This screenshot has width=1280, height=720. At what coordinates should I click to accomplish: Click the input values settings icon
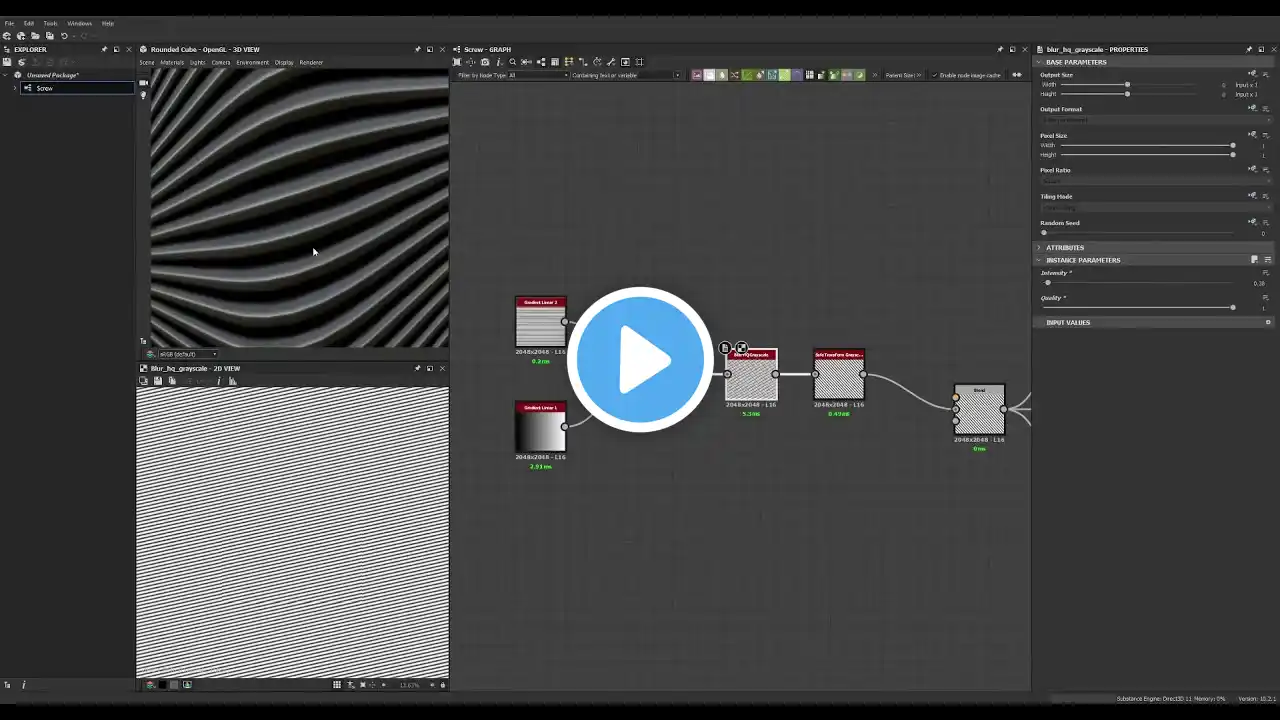[1268, 322]
